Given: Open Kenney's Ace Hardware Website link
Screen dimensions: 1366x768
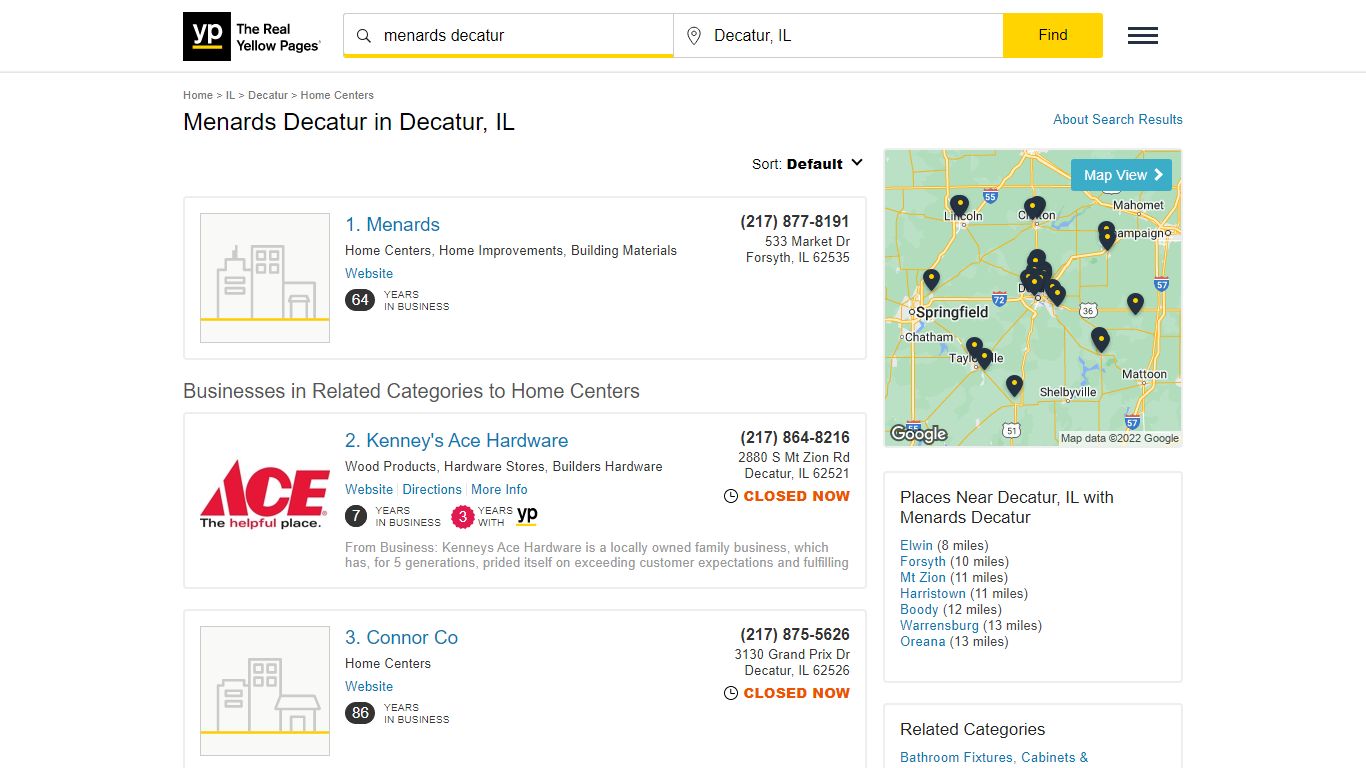Looking at the screenshot, I should [x=369, y=489].
